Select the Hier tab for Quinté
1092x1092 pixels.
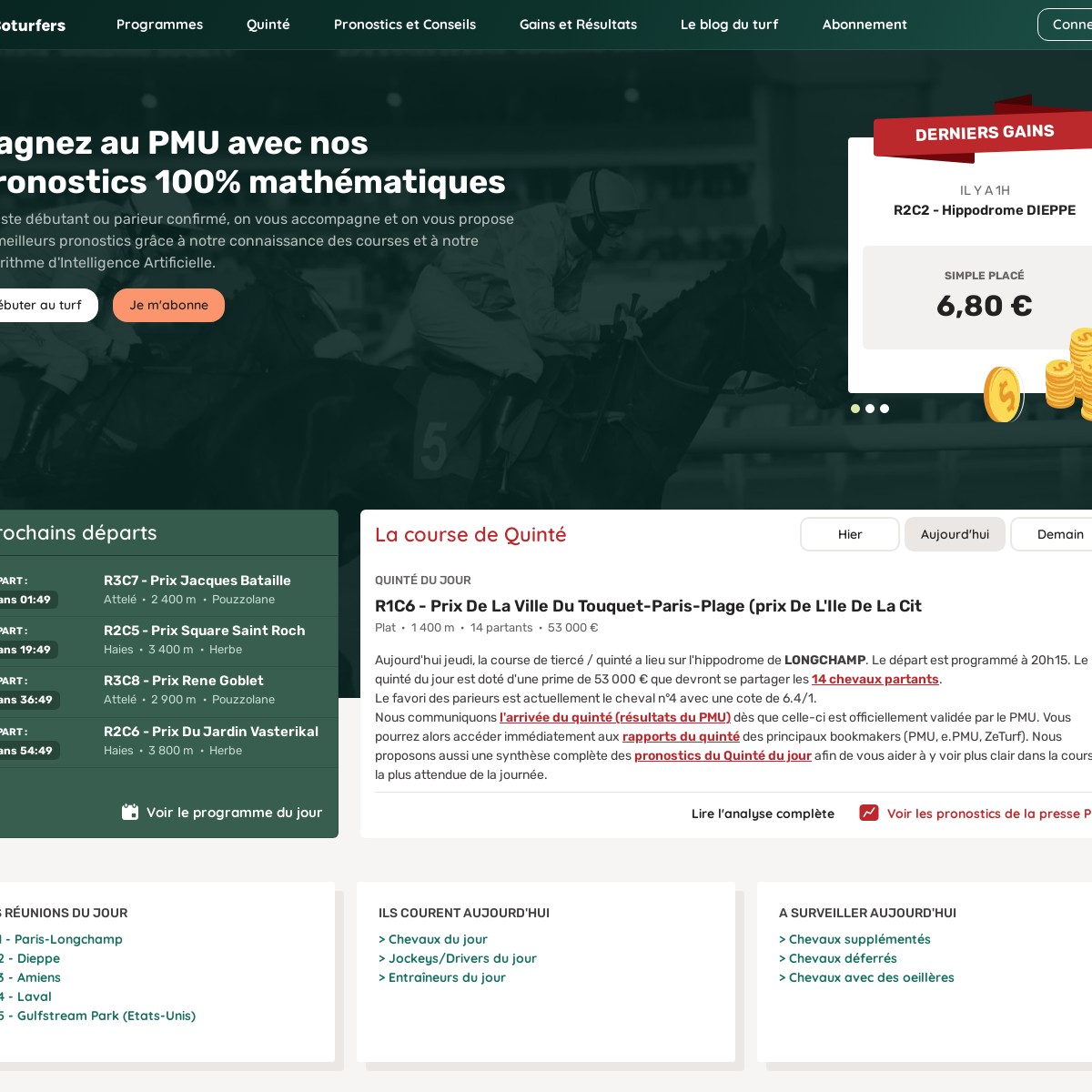850,534
